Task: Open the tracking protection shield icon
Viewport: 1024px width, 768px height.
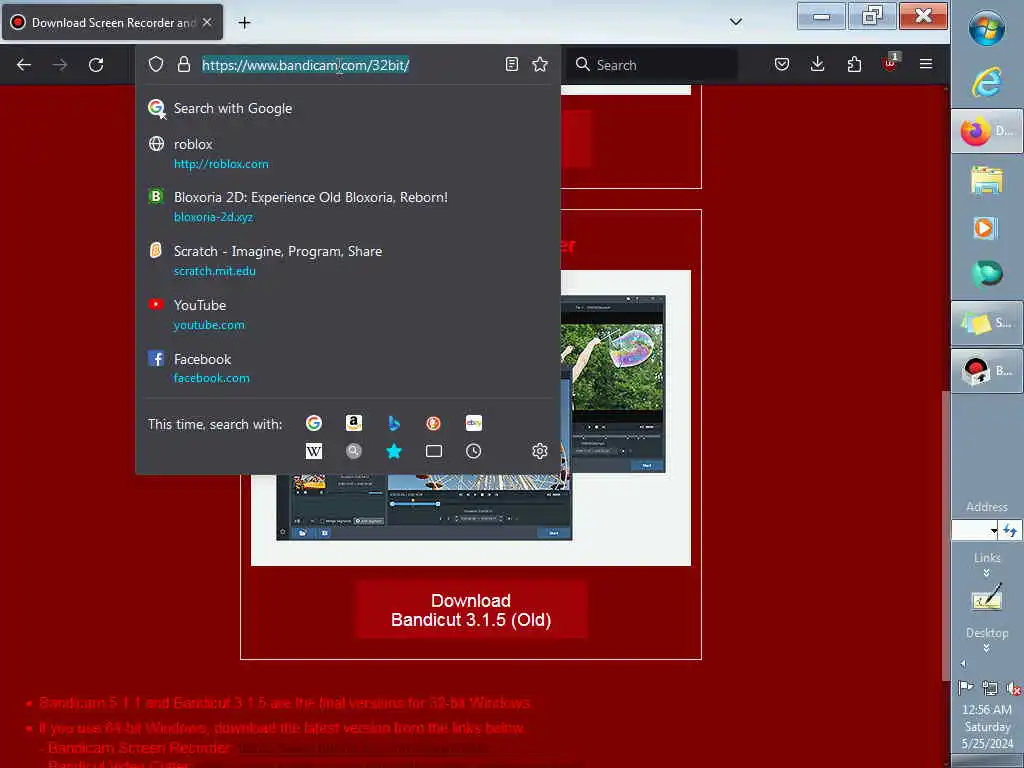Action: 155,64
